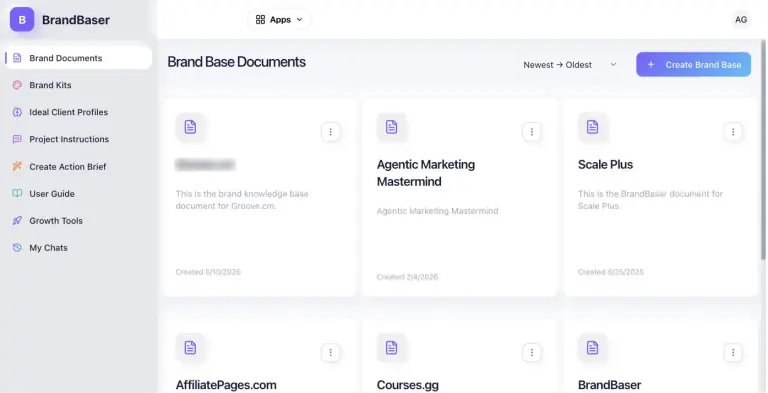
Task: Open the Agentic Marketing Mastermind document title
Action: 426,173
